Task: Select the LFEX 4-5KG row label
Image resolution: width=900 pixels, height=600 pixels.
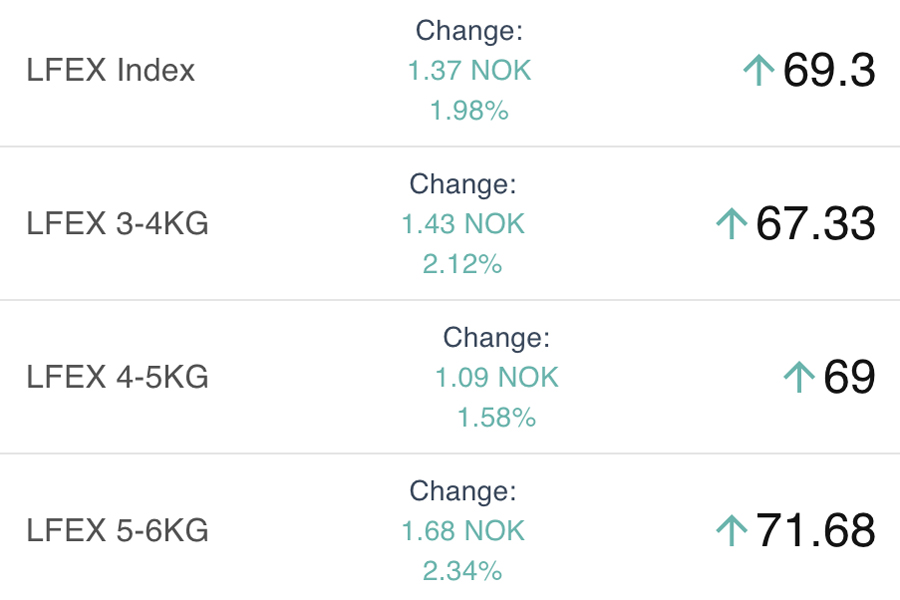Action: (118, 377)
